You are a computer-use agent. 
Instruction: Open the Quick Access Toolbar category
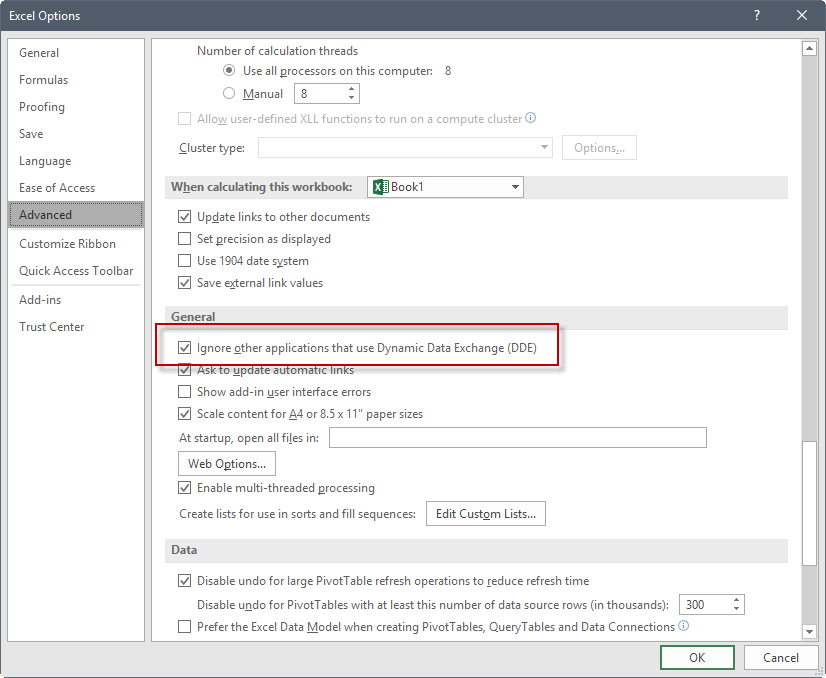pos(76,271)
